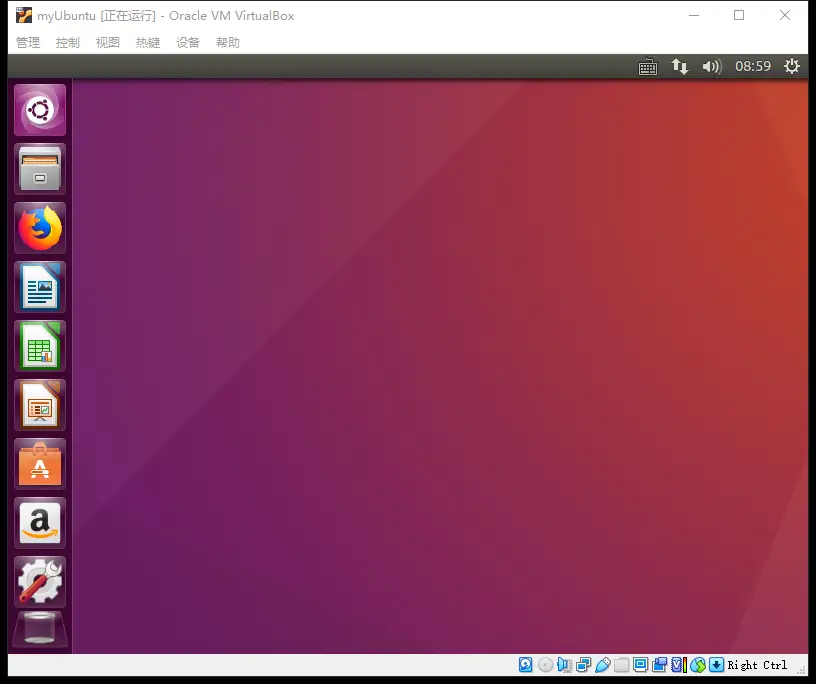The image size is (816, 684).
Task: Open the network connections indicator menu
Action: [x=680, y=66]
